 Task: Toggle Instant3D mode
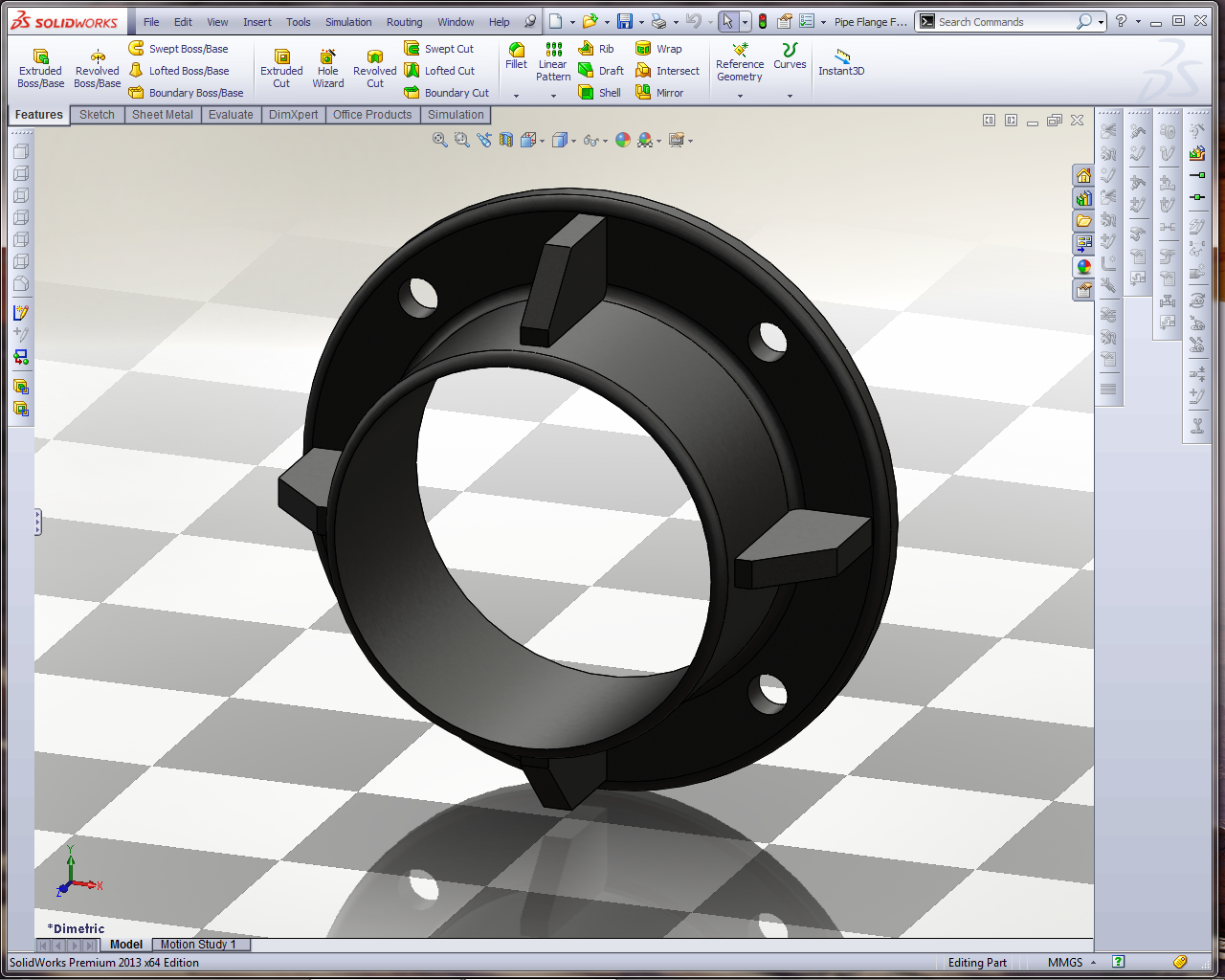pos(841,63)
